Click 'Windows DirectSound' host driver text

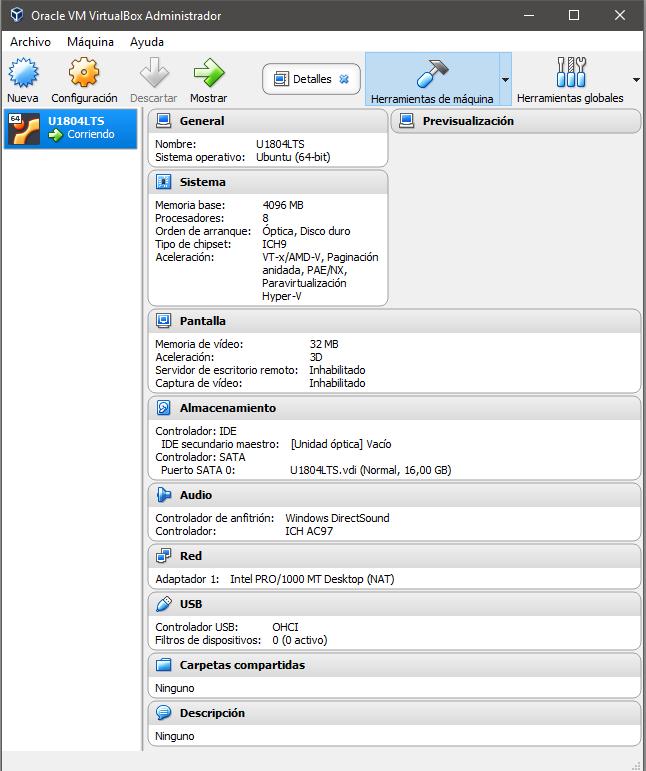pos(337,518)
